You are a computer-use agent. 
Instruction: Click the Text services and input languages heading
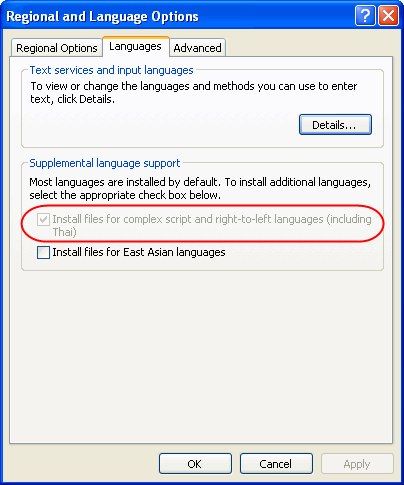[111, 70]
